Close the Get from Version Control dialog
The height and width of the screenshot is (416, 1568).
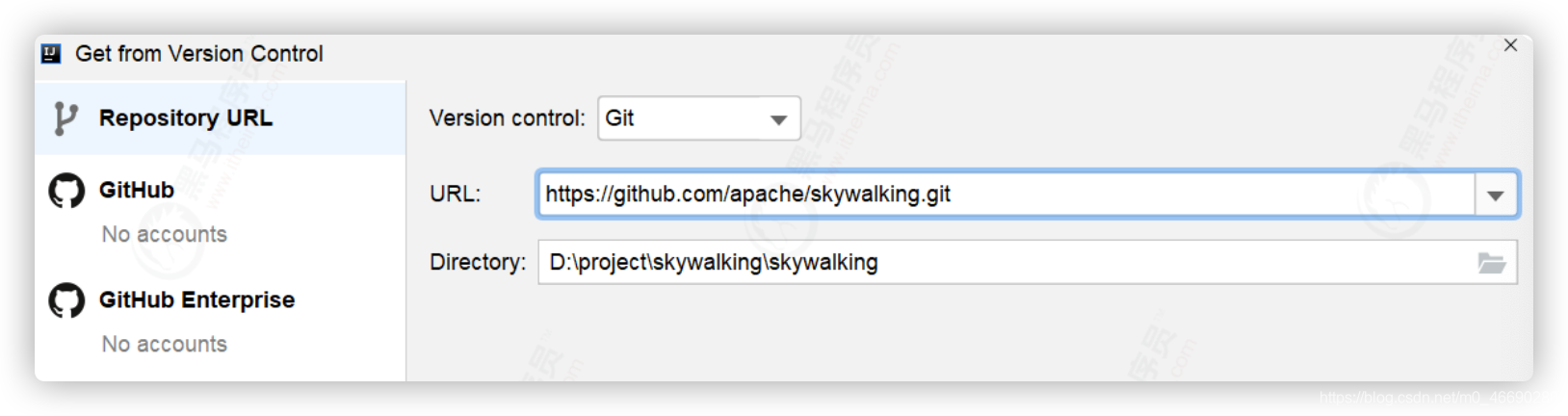point(1510,45)
